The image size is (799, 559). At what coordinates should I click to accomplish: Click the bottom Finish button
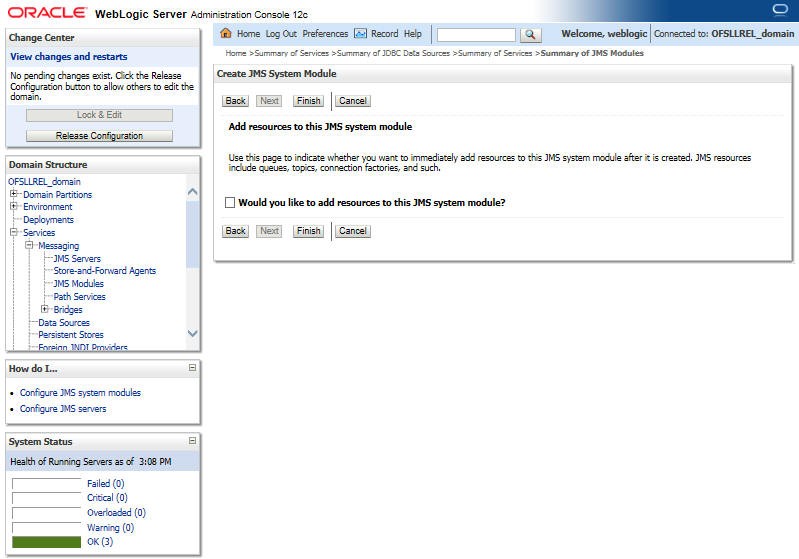pos(308,231)
